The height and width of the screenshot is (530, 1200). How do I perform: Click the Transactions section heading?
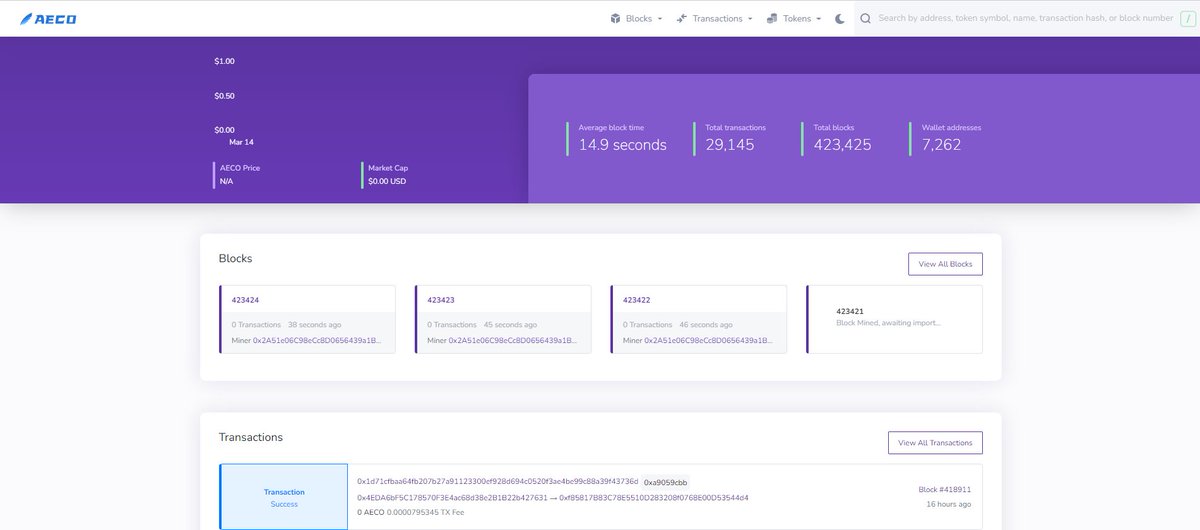(251, 437)
